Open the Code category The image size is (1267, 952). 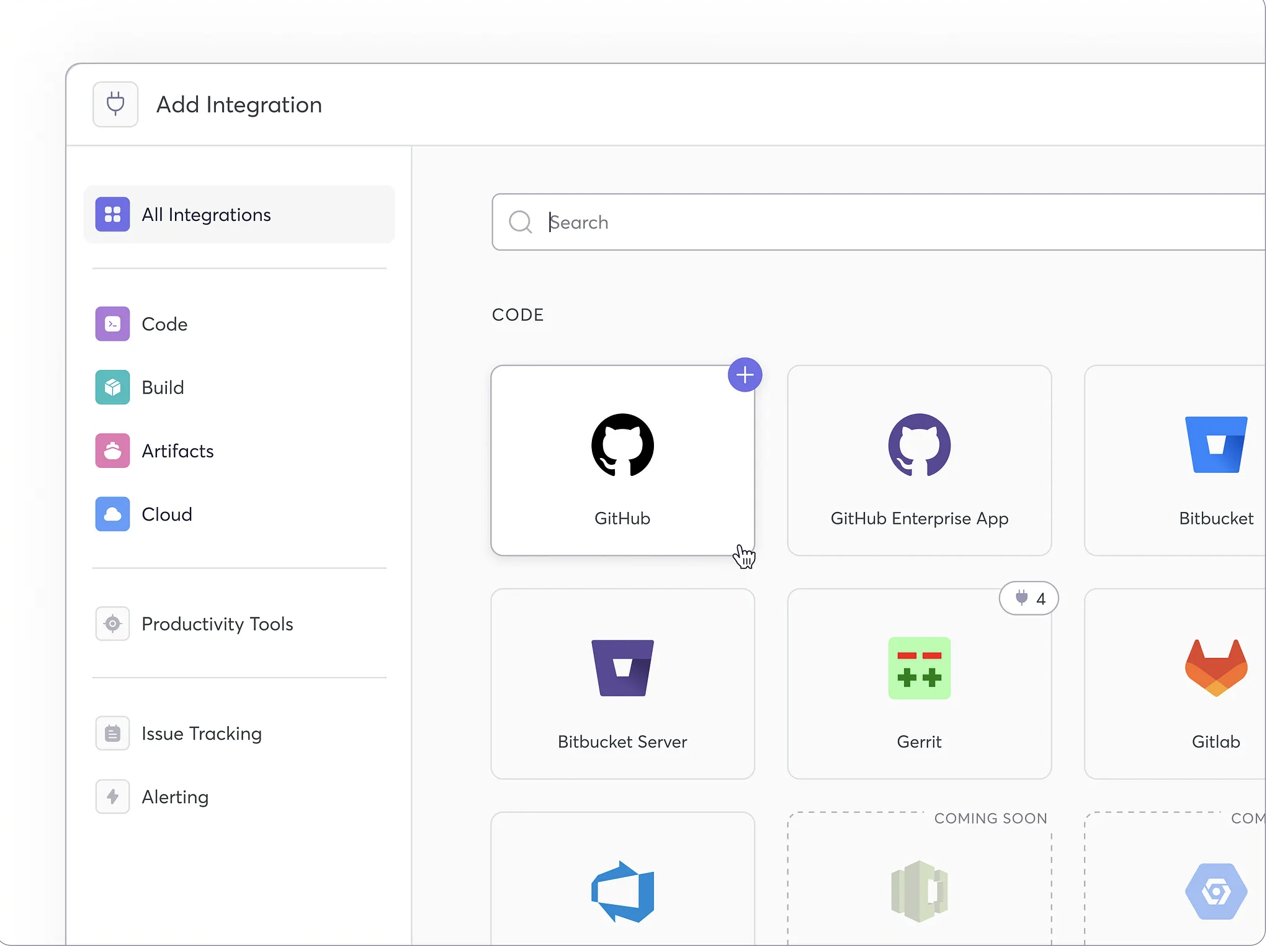[164, 323]
